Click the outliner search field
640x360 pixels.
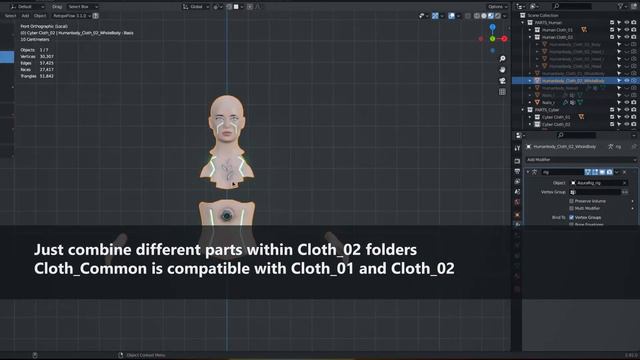pyautogui.click(x=572, y=7)
